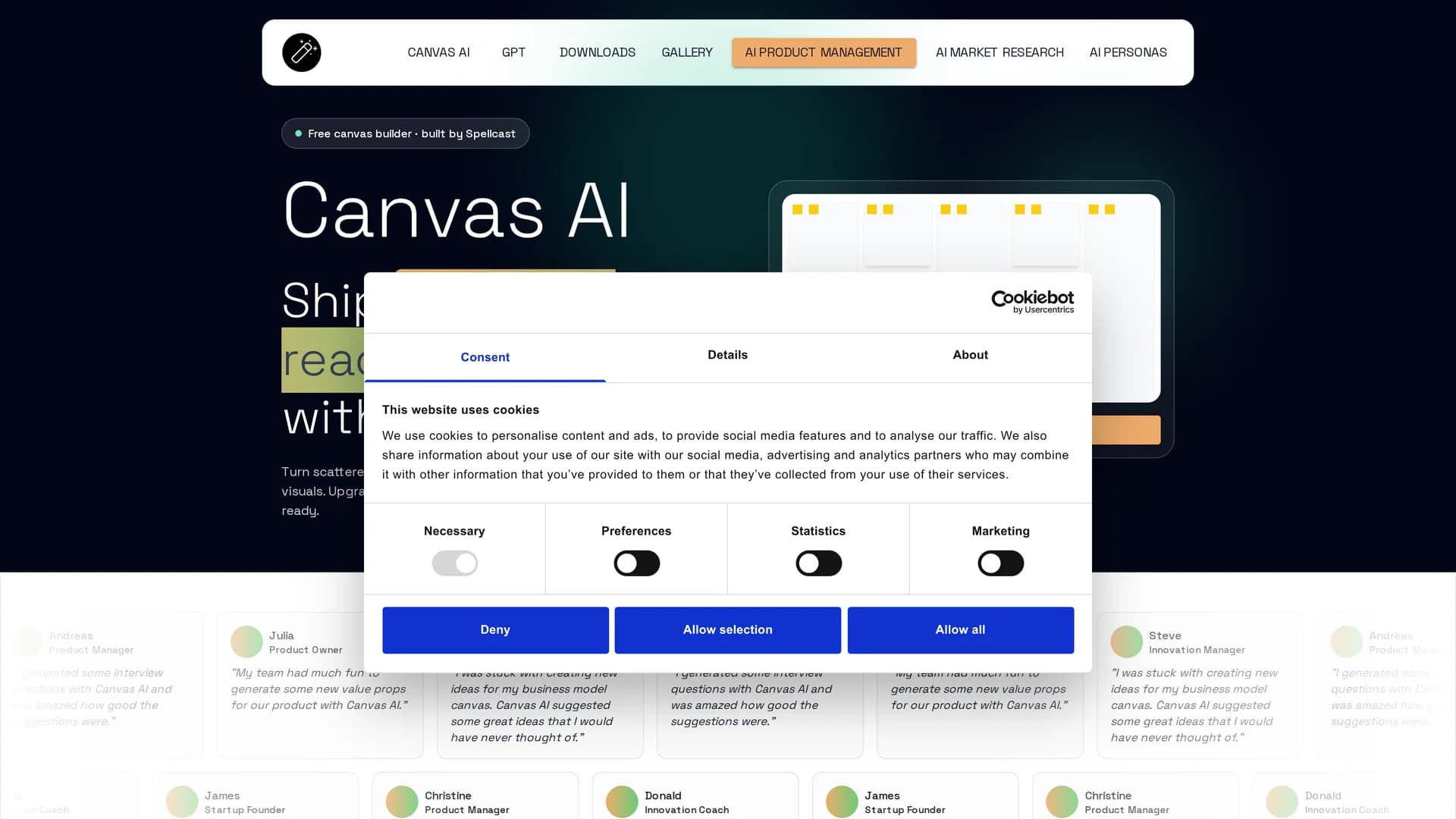Open the Details tab
The width and height of the screenshot is (1456, 819).
click(727, 355)
